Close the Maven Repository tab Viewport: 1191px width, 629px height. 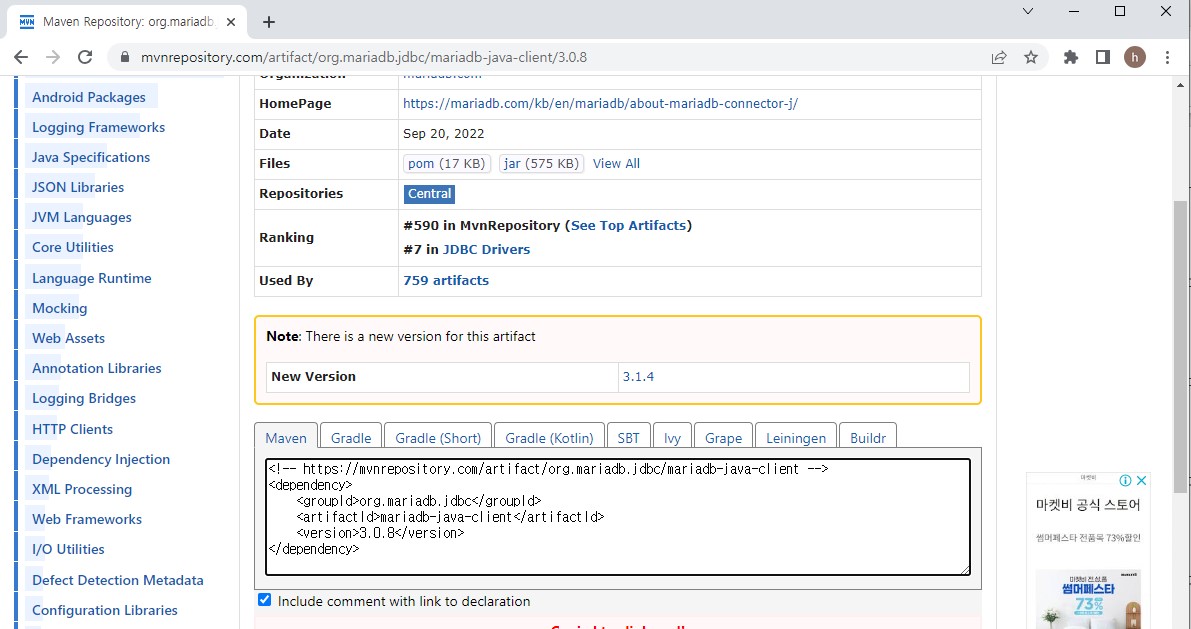tap(232, 22)
